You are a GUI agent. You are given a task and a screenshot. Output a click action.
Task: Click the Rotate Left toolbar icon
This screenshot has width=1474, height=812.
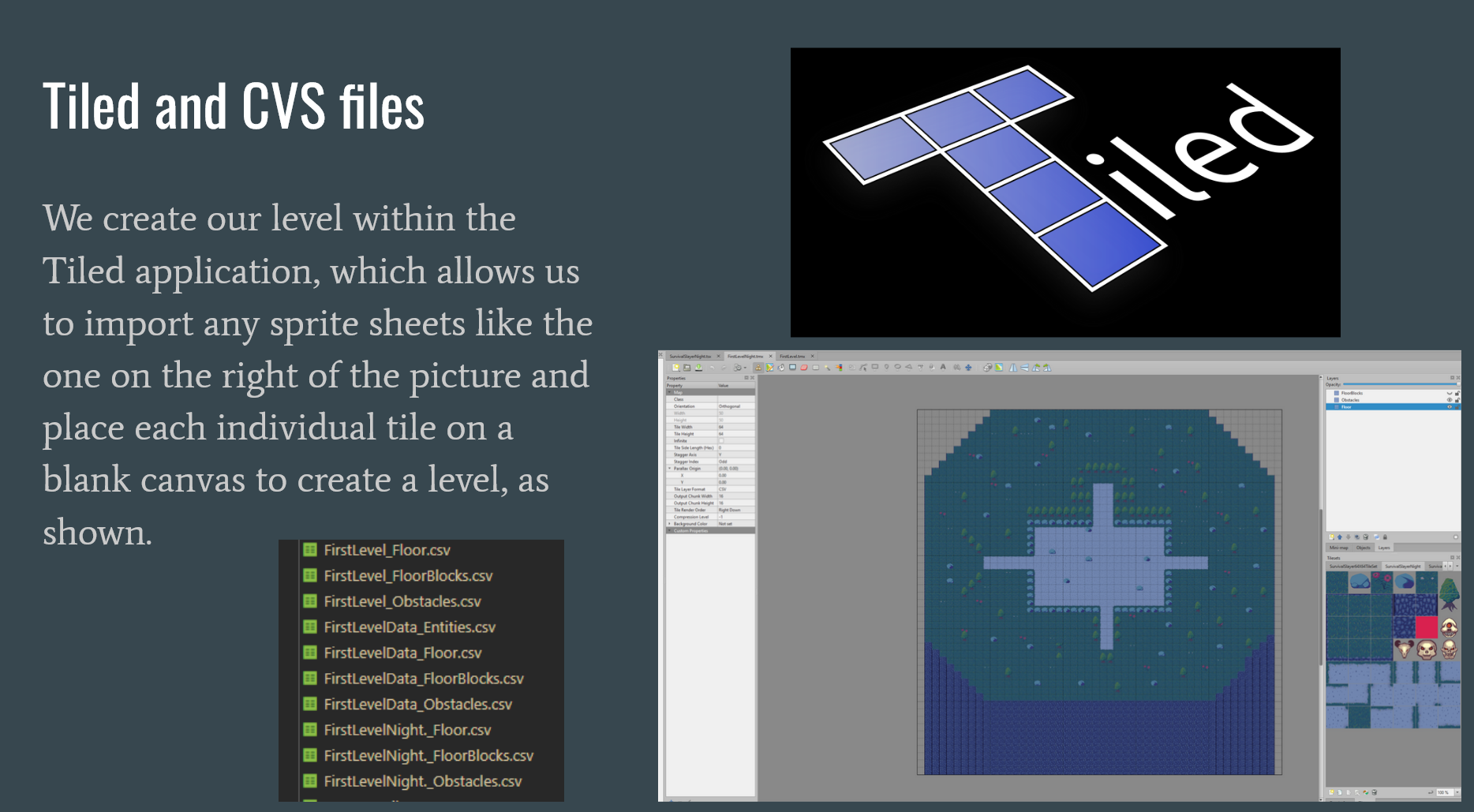click(x=1036, y=368)
